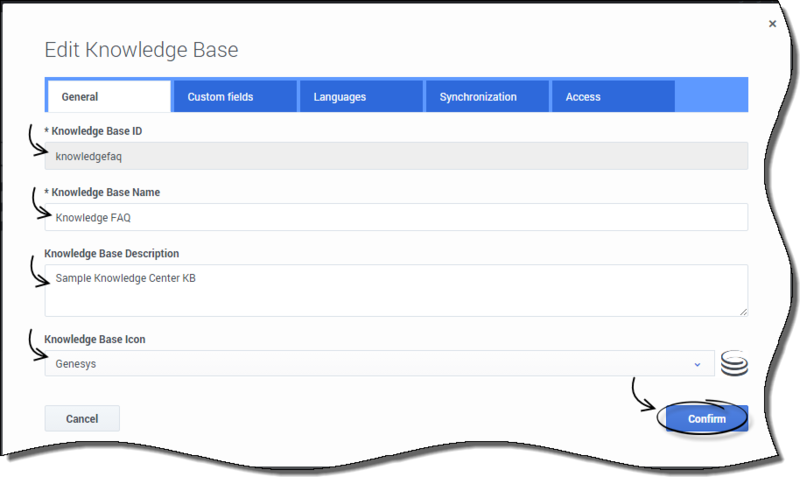The image size is (800, 477).
Task: Click the Knowledge Base Icon label
Action: [x=95, y=339]
